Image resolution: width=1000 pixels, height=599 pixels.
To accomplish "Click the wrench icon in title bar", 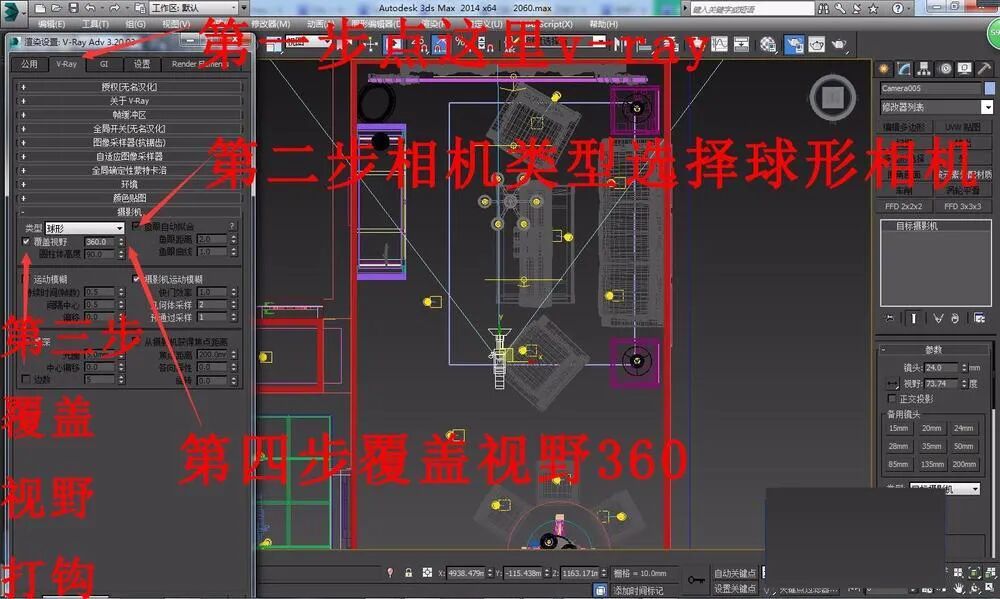I will pos(841,8).
